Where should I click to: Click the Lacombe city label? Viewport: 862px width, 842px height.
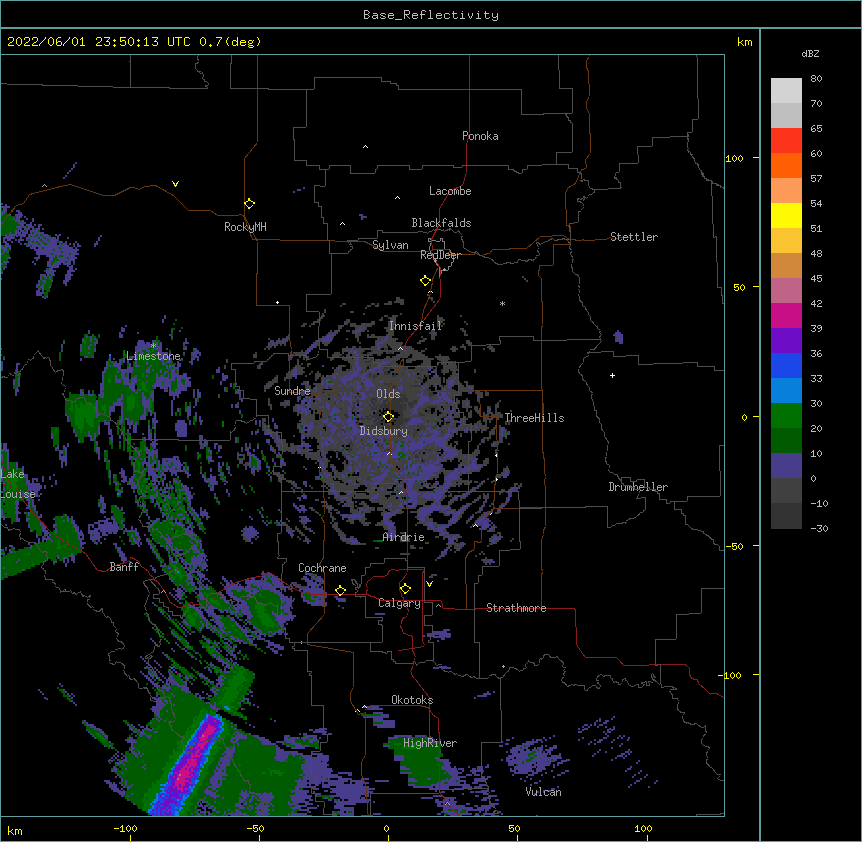pyautogui.click(x=450, y=191)
